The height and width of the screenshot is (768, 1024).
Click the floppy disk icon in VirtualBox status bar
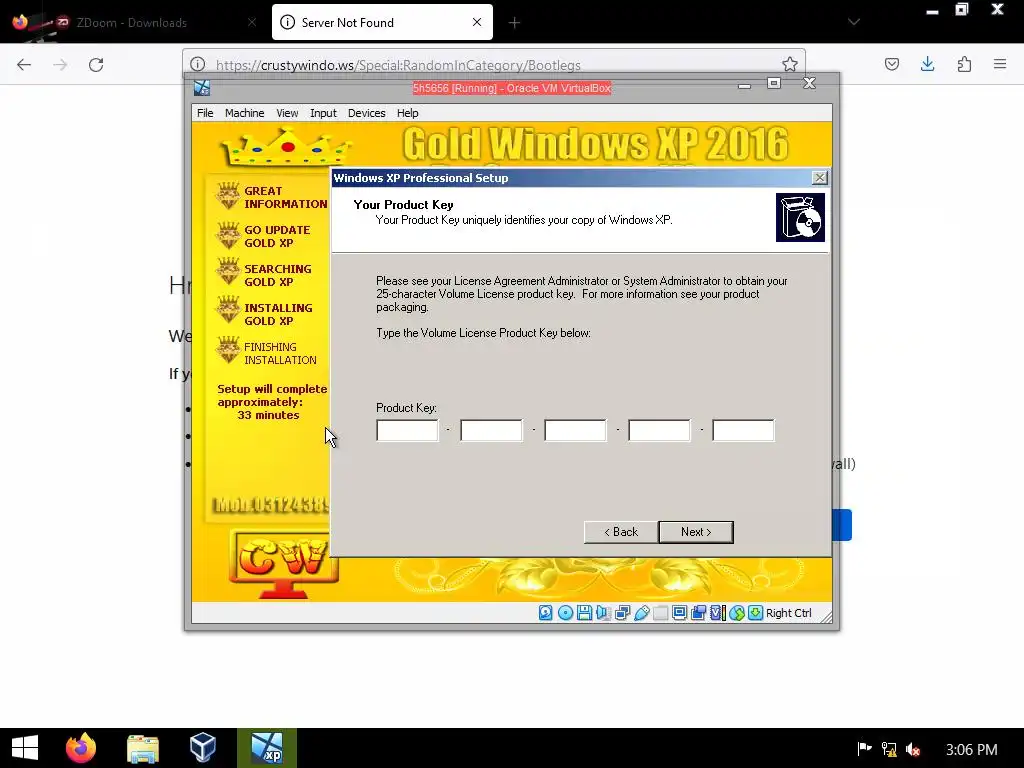click(584, 613)
